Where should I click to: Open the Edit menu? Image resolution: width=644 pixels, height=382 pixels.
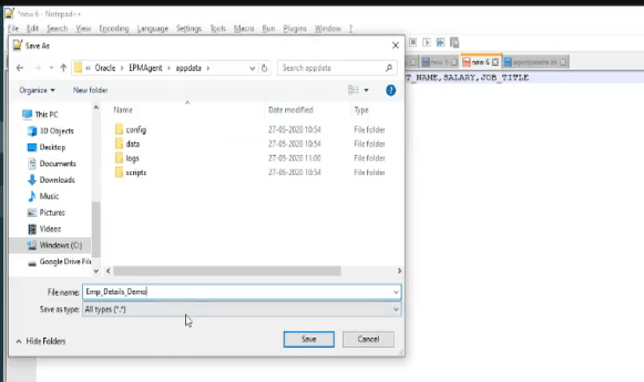click(x=32, y=28)
